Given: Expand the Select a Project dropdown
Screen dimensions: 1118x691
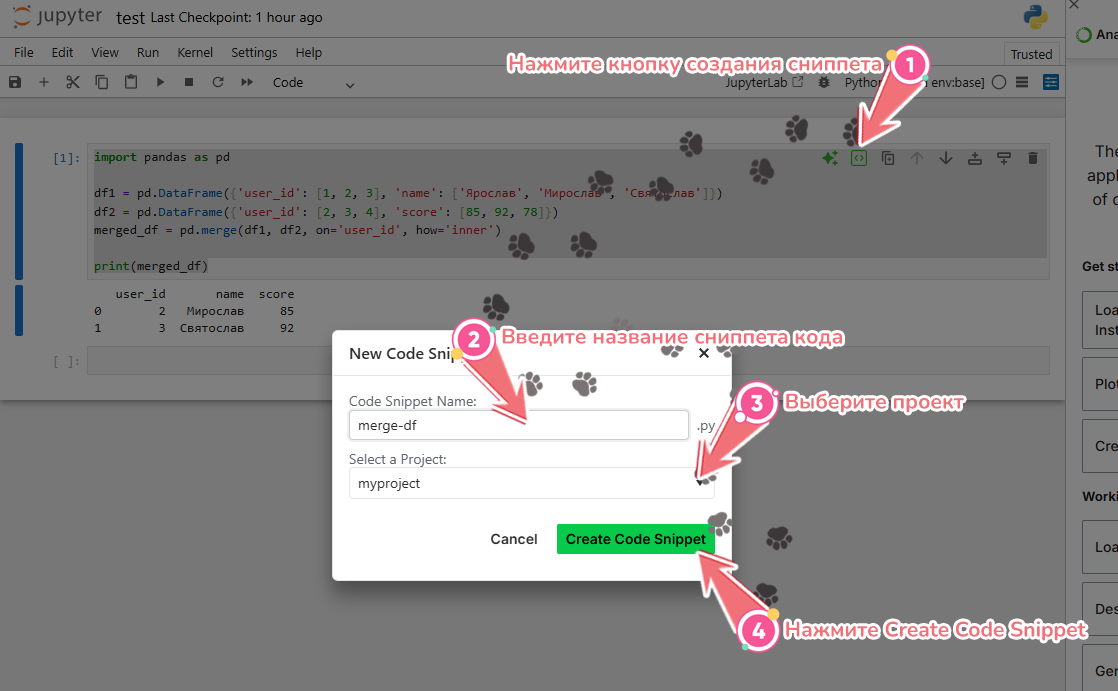Looking at the screenshot, I should [531, 484].
